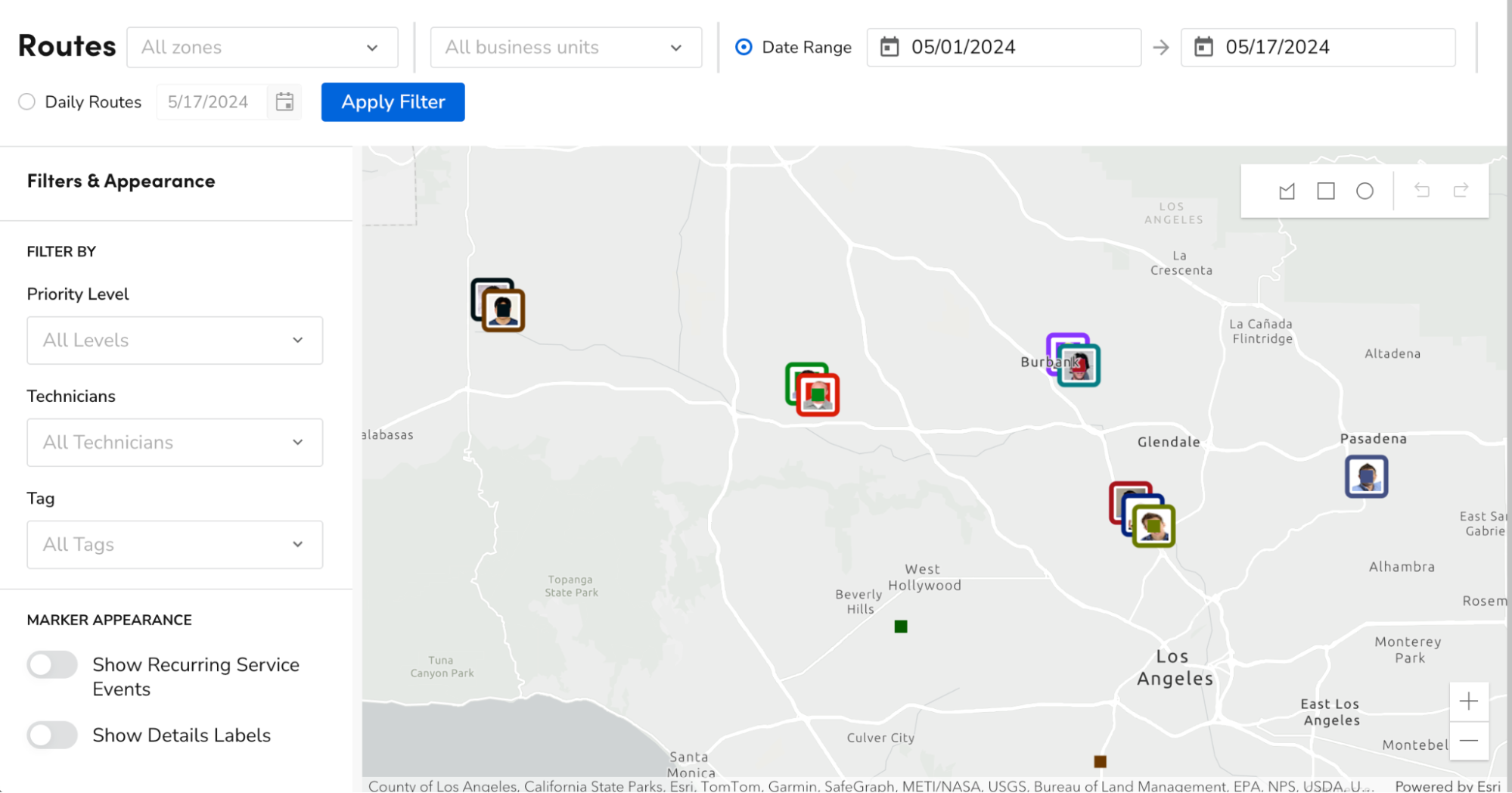Click the brown square marker near Culver City

click(x=1101, y=761)
